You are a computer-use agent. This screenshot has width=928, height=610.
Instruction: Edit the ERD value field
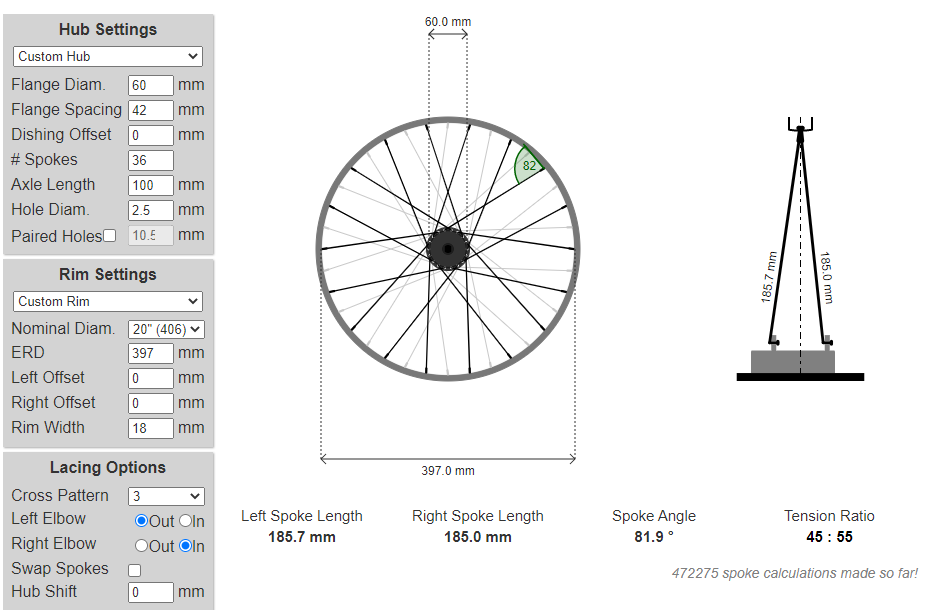point(151,353)
